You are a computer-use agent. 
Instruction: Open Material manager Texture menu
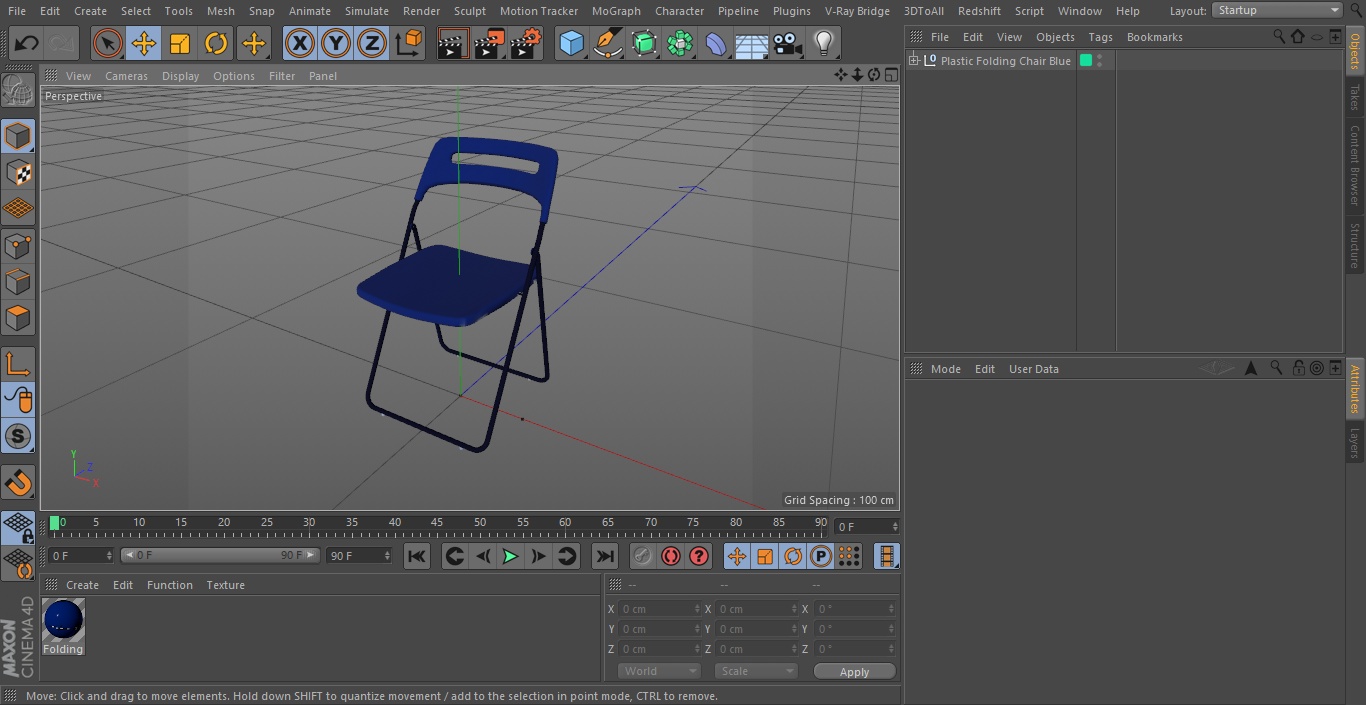[226, 585]
